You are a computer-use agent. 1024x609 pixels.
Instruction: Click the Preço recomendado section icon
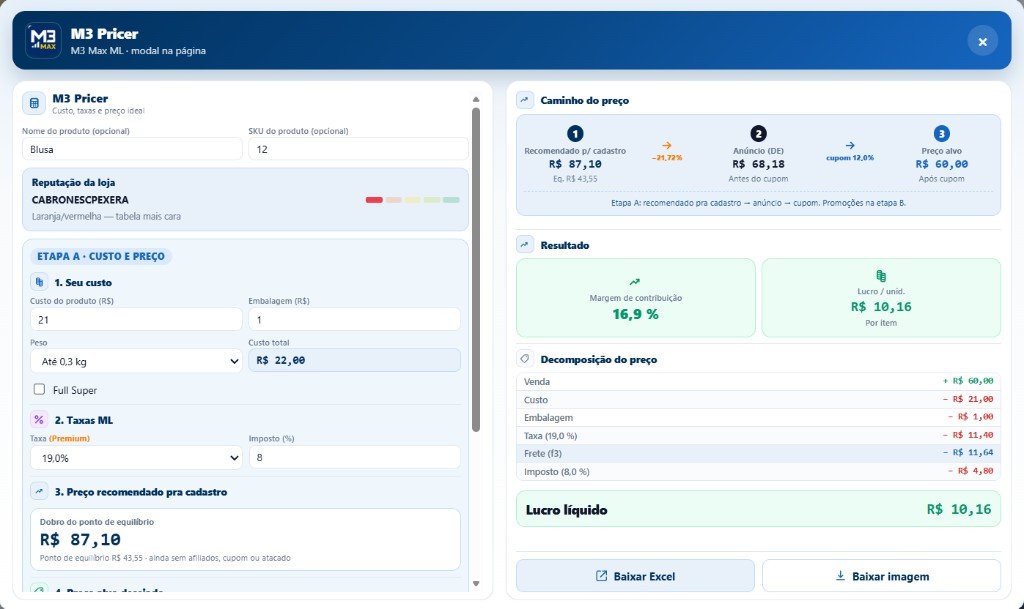pos(39,492)
